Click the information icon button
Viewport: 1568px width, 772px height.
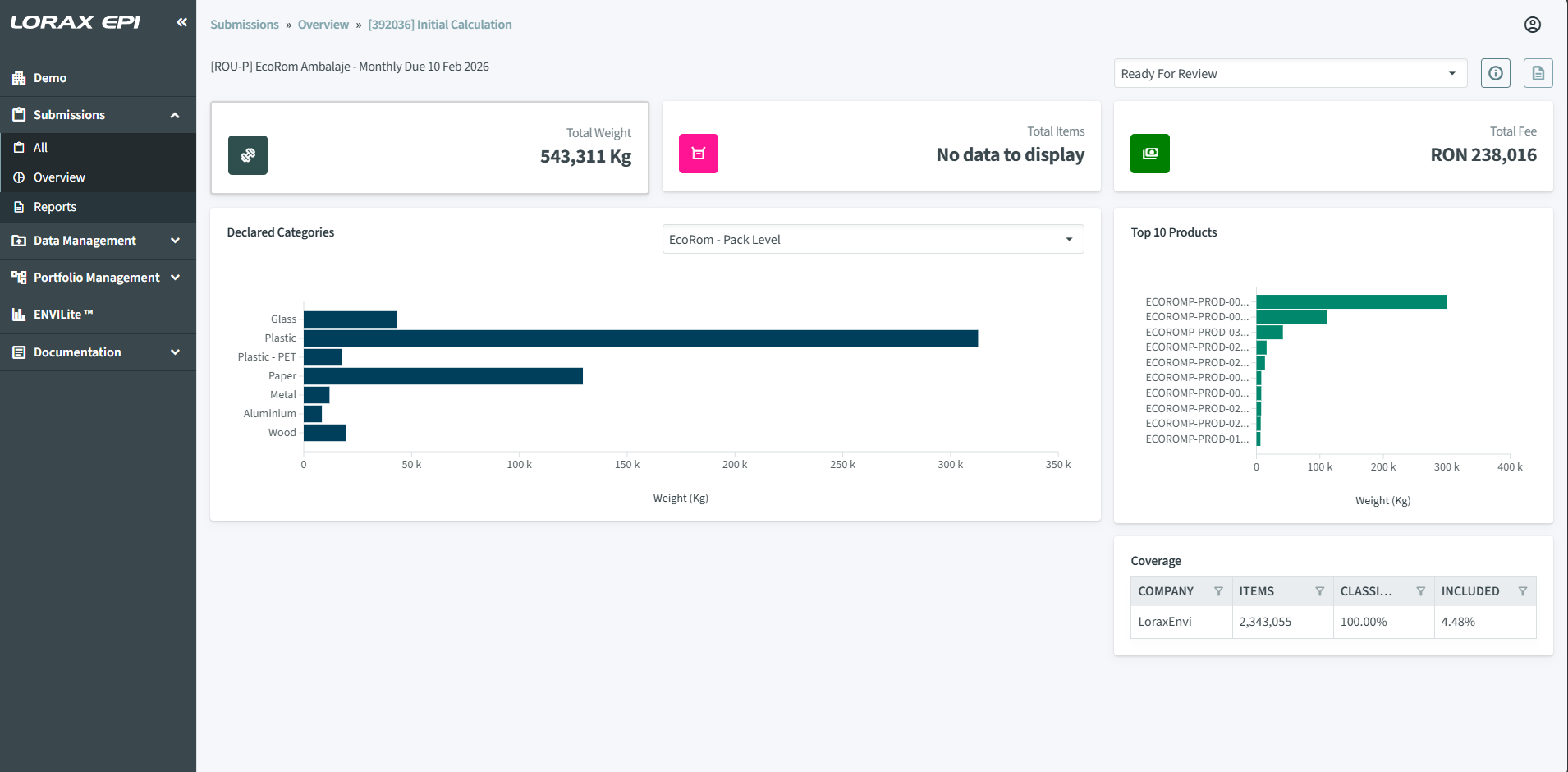click(x=1495, y=73)
